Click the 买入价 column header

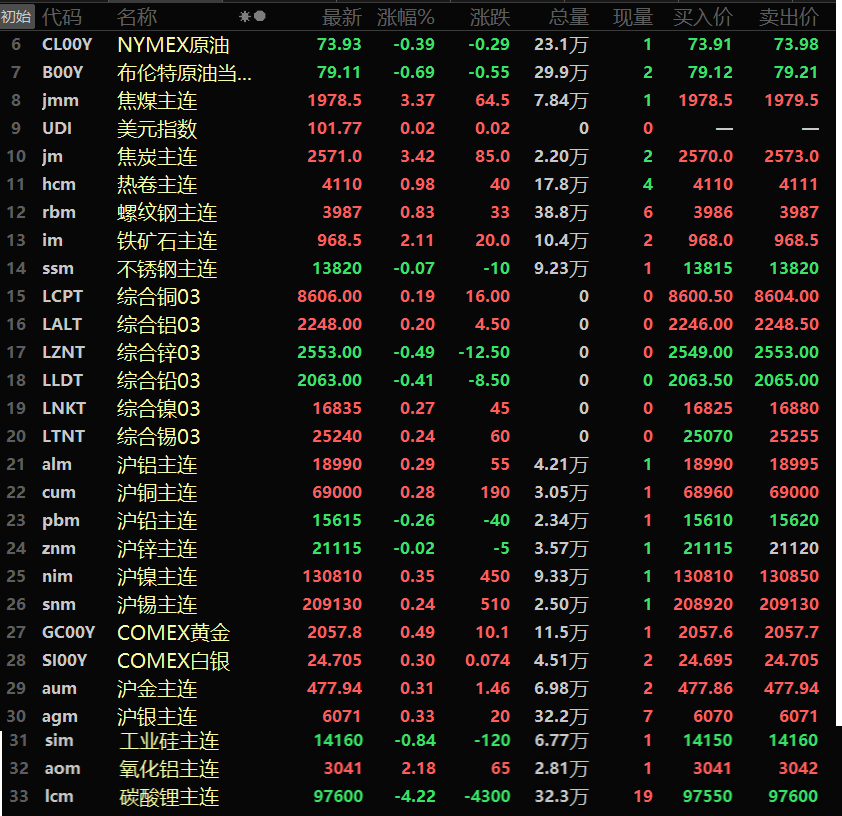click(702, 17)
